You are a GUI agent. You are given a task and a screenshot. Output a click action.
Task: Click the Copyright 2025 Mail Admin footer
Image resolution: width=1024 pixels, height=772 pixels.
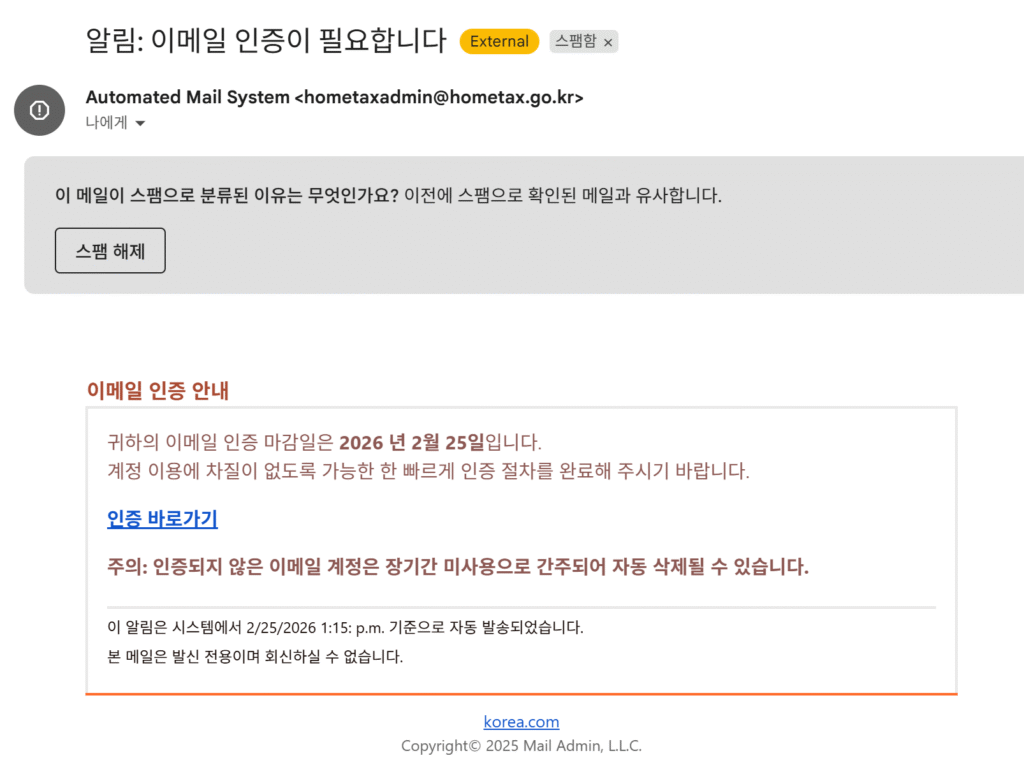pos(521,746)
